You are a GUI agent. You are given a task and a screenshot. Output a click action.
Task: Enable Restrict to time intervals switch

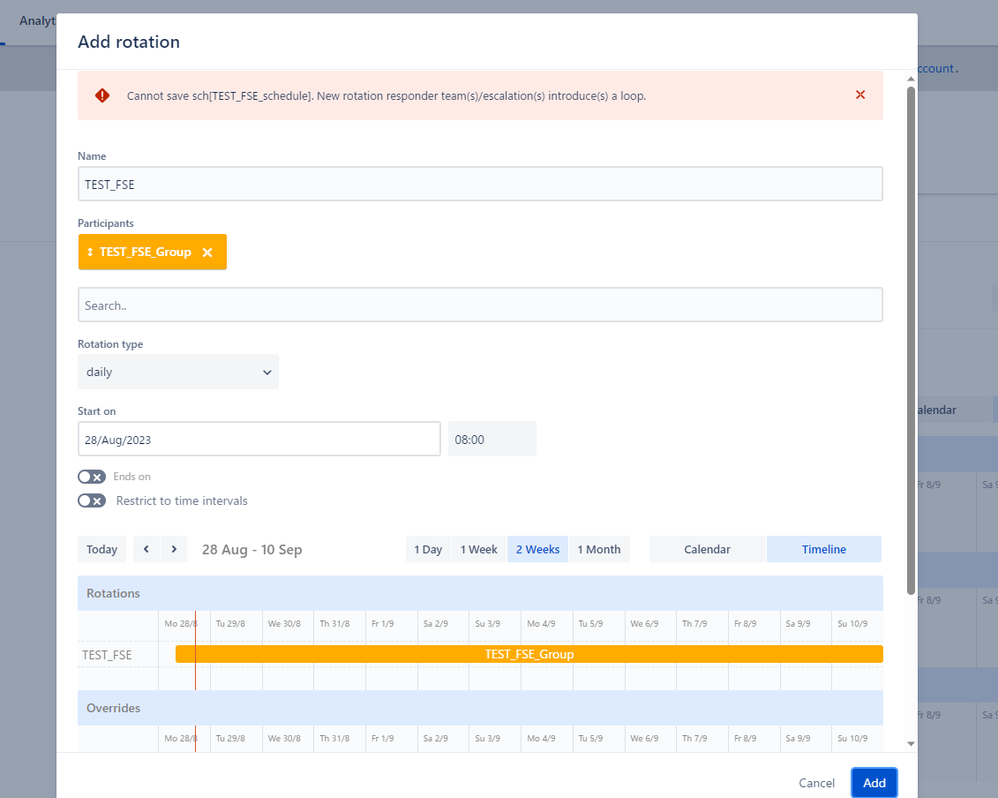(x=92, y=501)
